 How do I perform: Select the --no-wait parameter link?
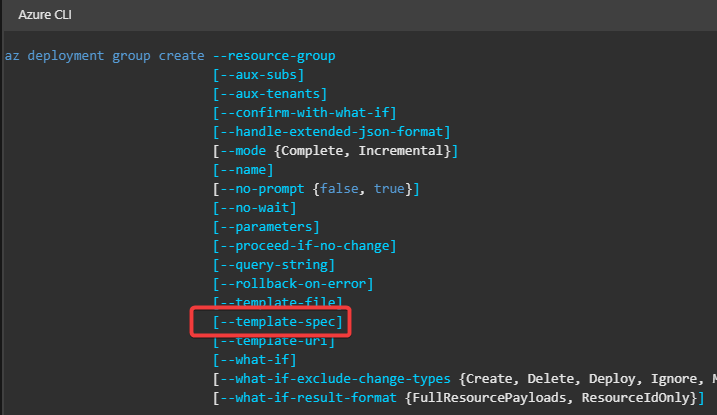[255, 208]
